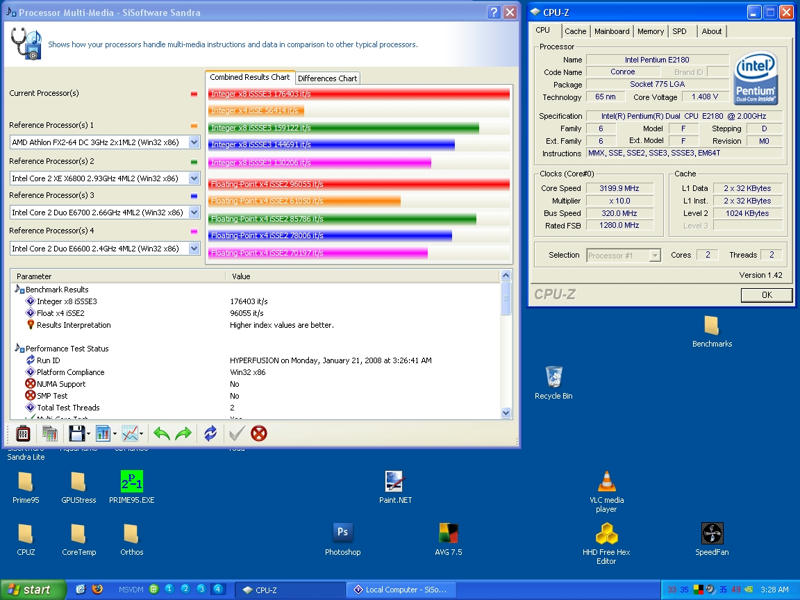This screenshot has height=600, width=800.
Task: Switch to virtual desktop 4 in the taskbar
Action: click(x=218, y=589)
